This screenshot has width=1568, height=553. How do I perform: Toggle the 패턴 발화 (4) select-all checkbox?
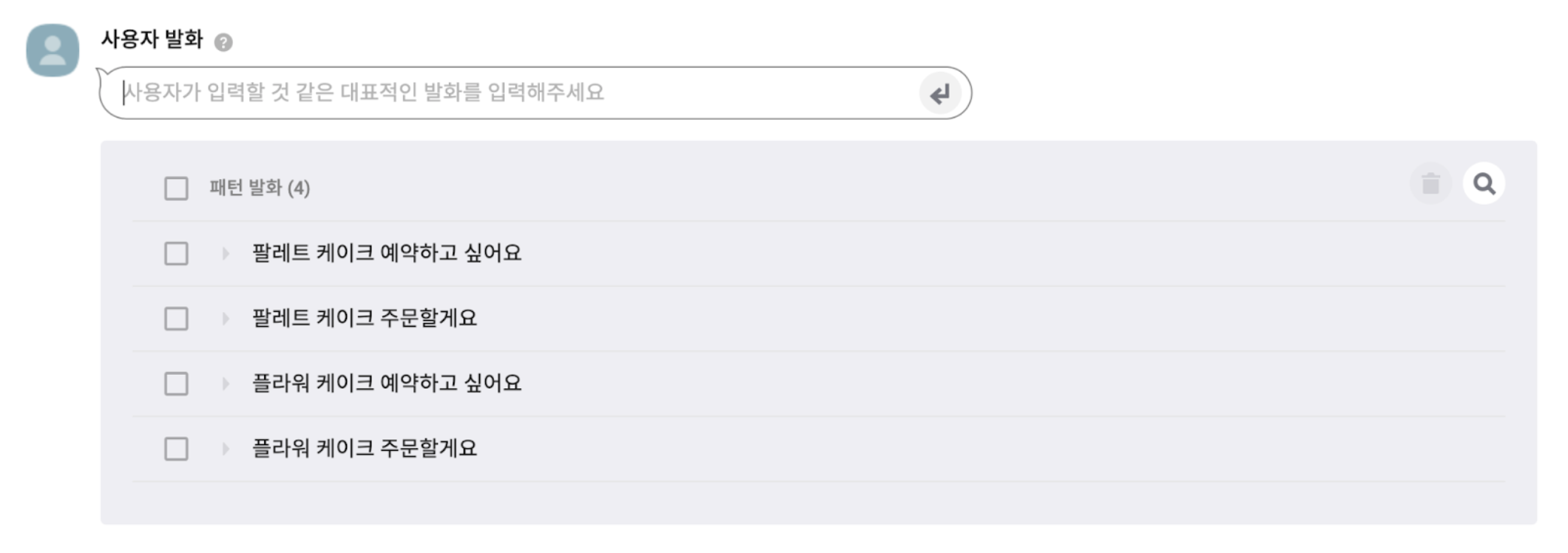pos(176,189)
